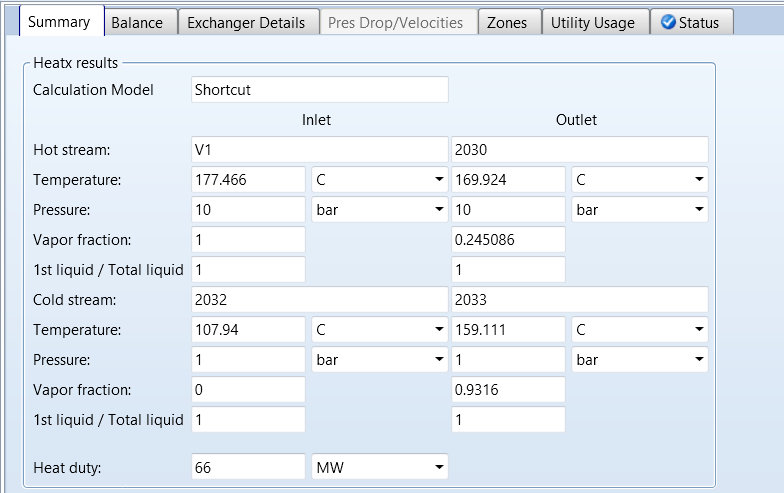Go to the Summary tab
The width and height of the screenshot is (784, 493).
click(x=59, y=22)
